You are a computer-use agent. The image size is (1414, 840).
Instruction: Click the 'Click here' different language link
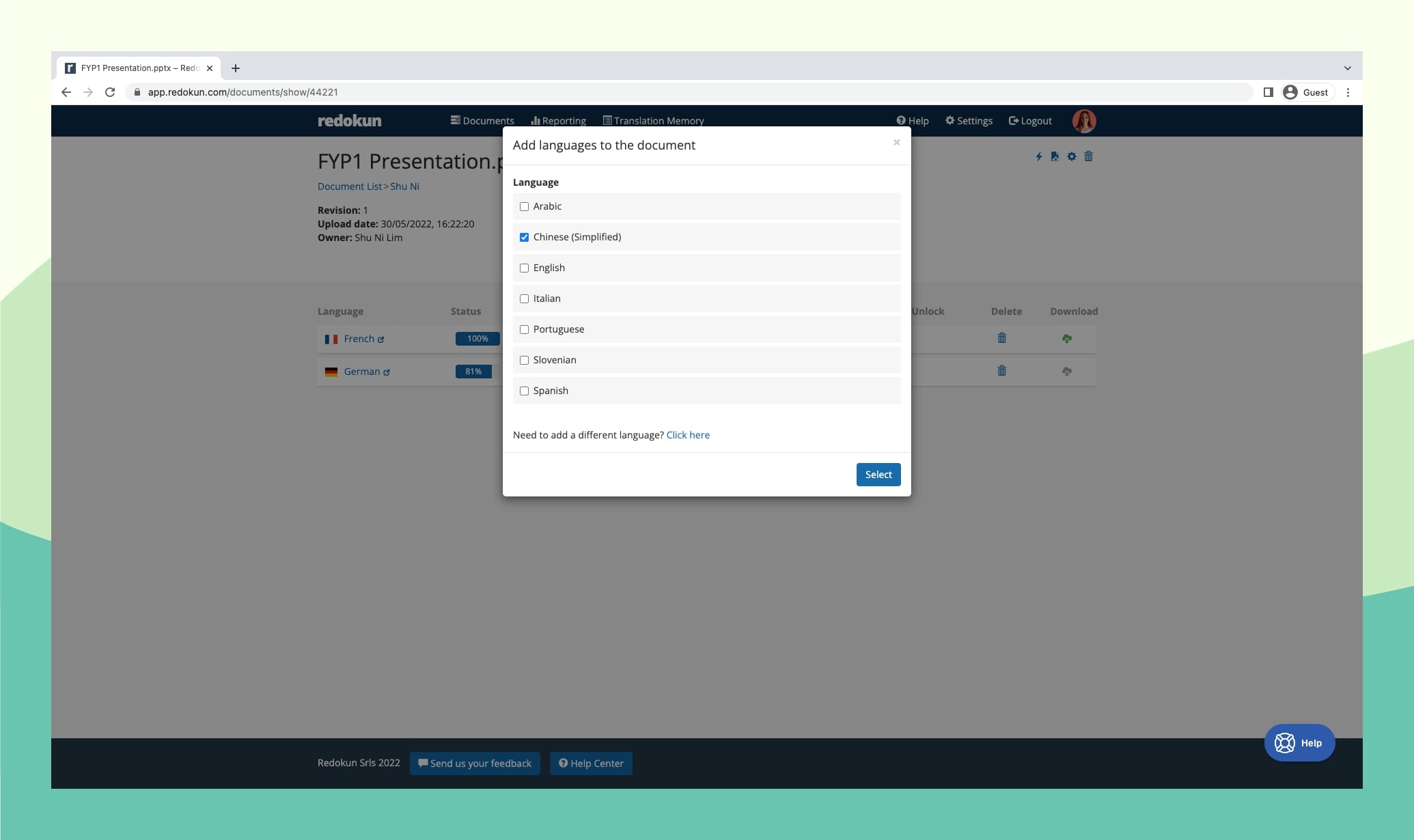687,435
